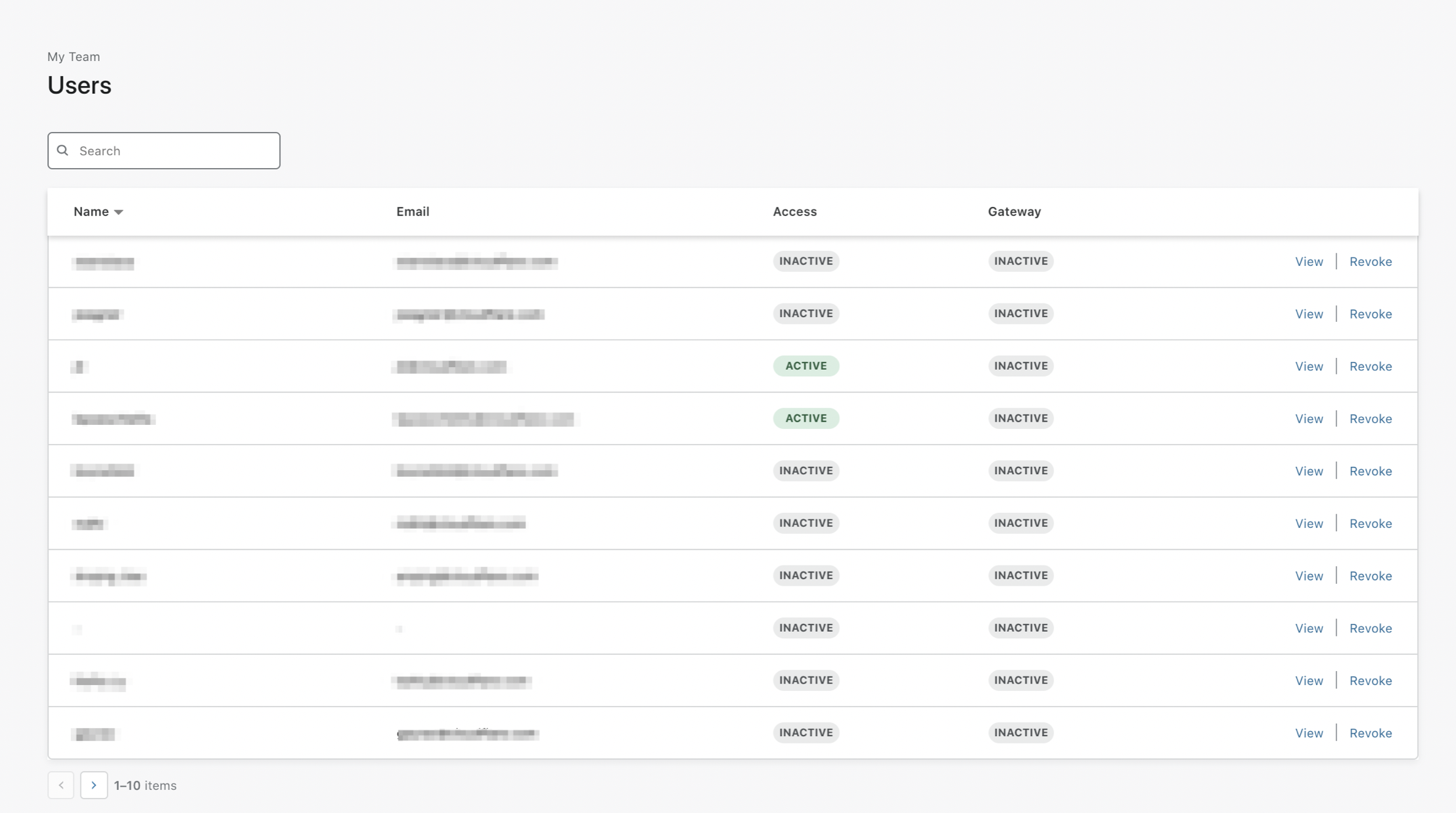Open View for the third row user

point(1308,366)
